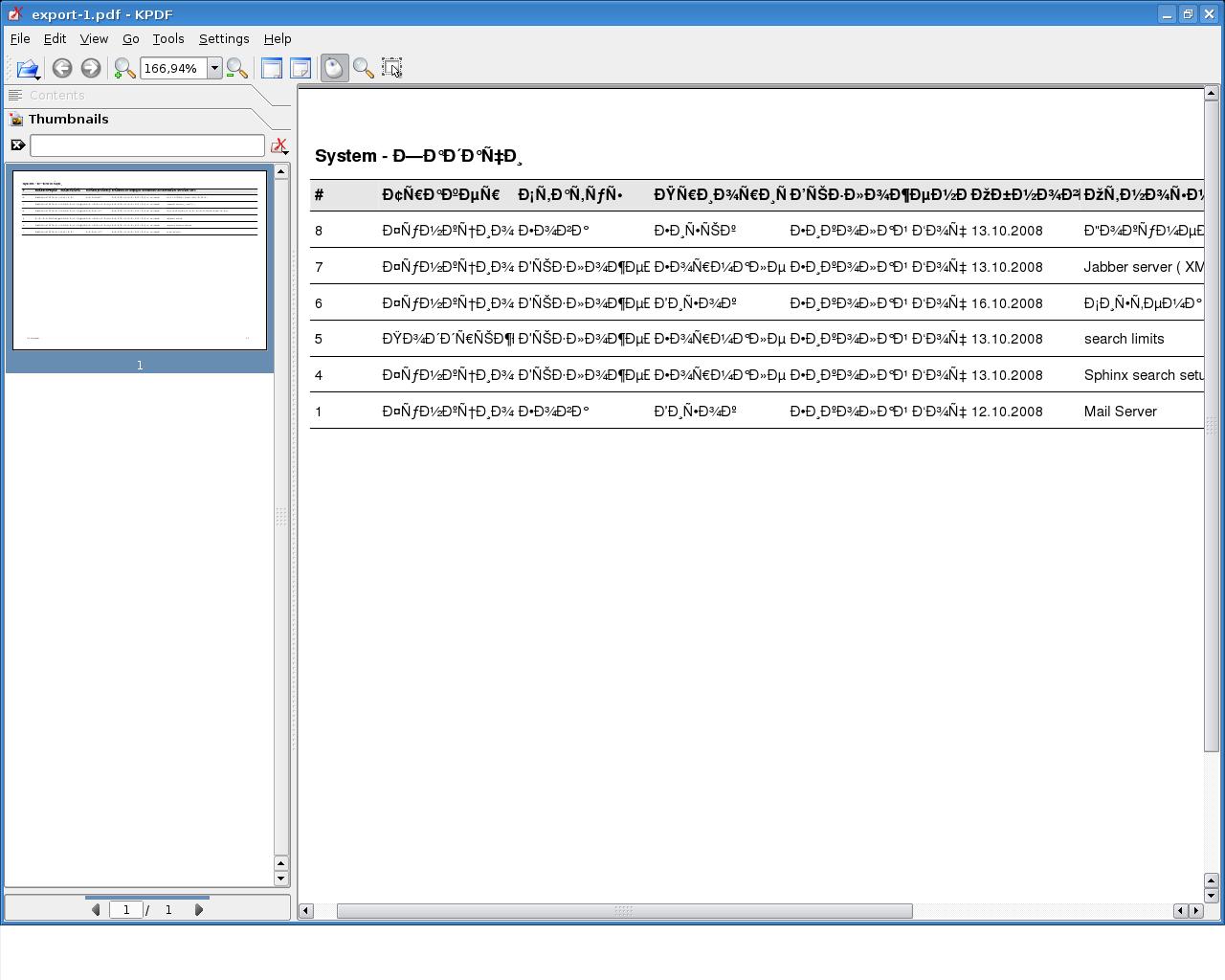Select the Zoom tool in toolbar
The height and width of the screenshot is (980, 1225).
(x=363, y=68)
